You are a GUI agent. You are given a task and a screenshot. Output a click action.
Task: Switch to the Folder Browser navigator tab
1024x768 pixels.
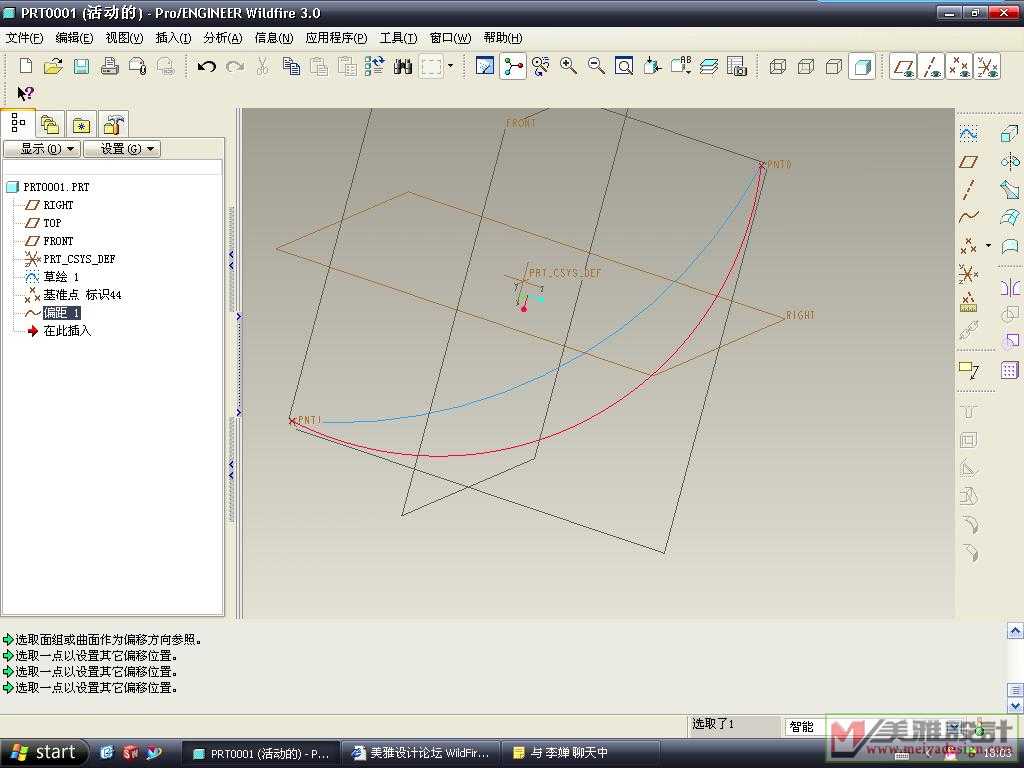click(50, 124)
